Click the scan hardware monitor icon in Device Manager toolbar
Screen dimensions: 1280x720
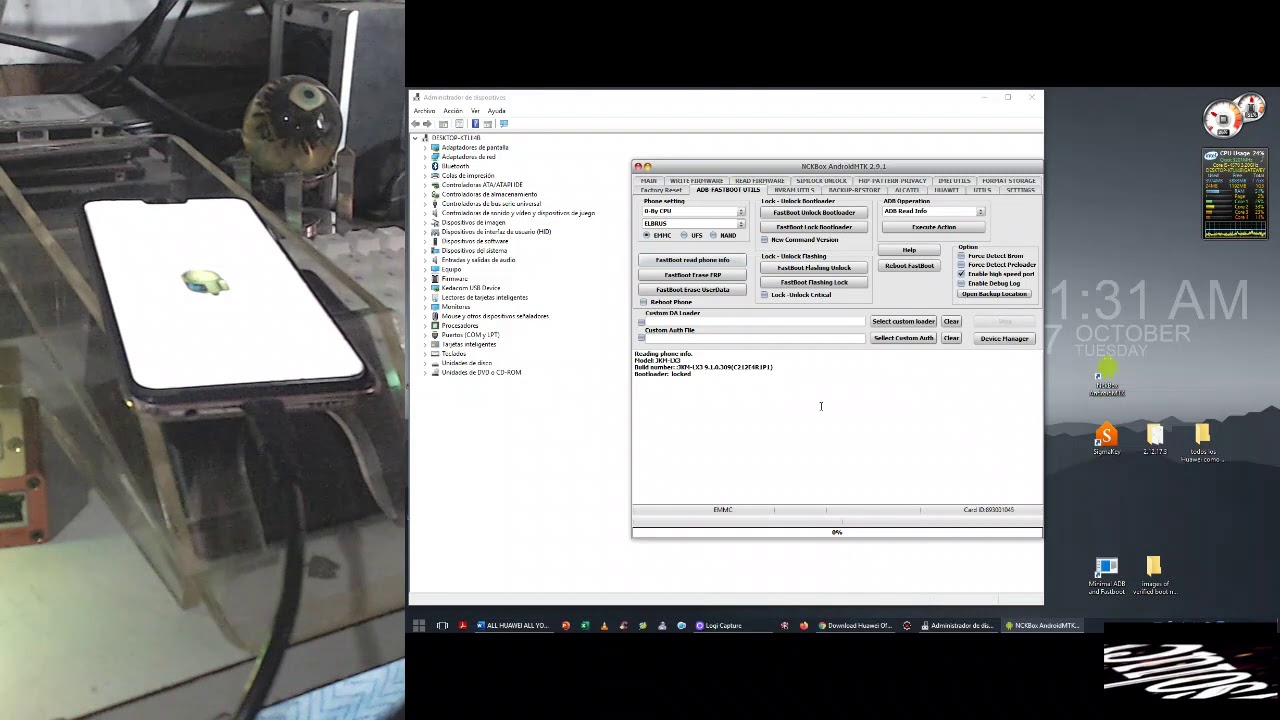504,124
